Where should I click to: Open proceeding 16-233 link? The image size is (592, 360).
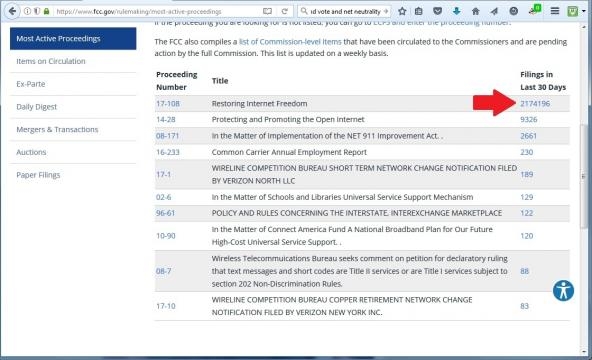168,152
